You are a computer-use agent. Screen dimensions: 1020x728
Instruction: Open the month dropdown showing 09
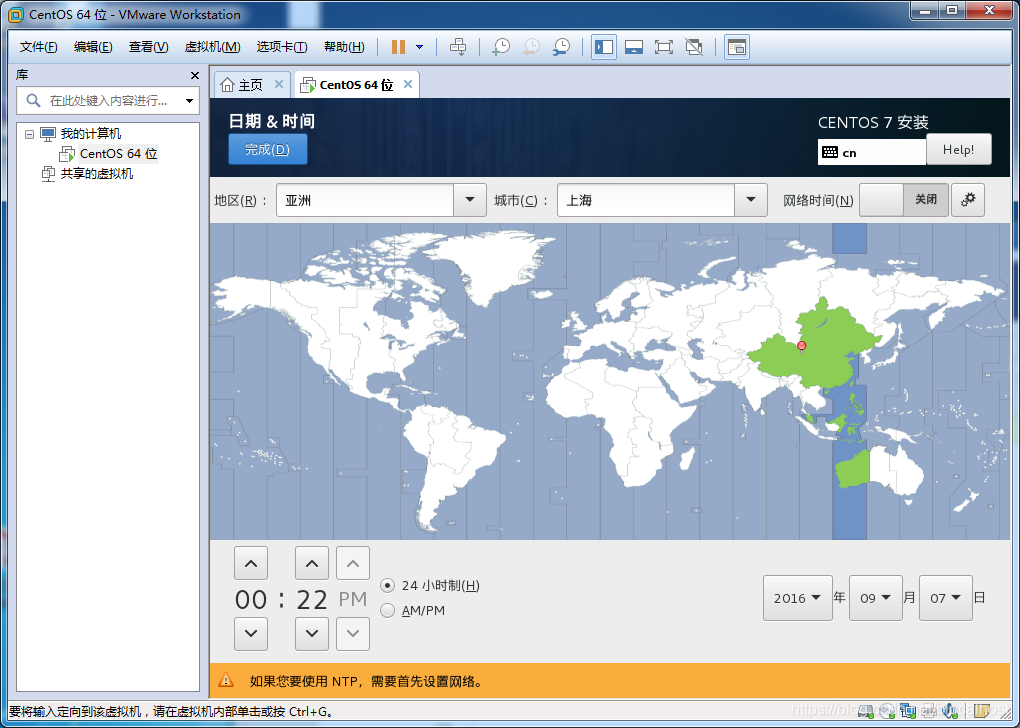coord(876,598)
